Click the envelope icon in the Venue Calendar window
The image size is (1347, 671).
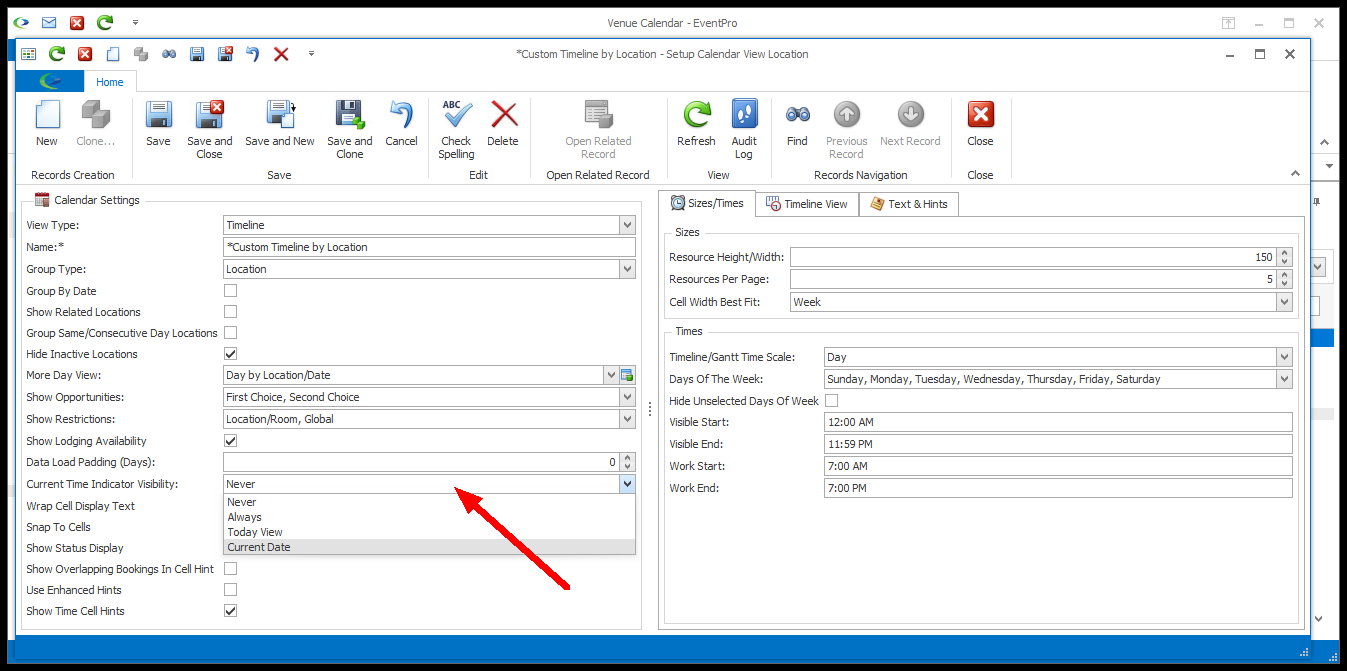click(x=49, y=23)
